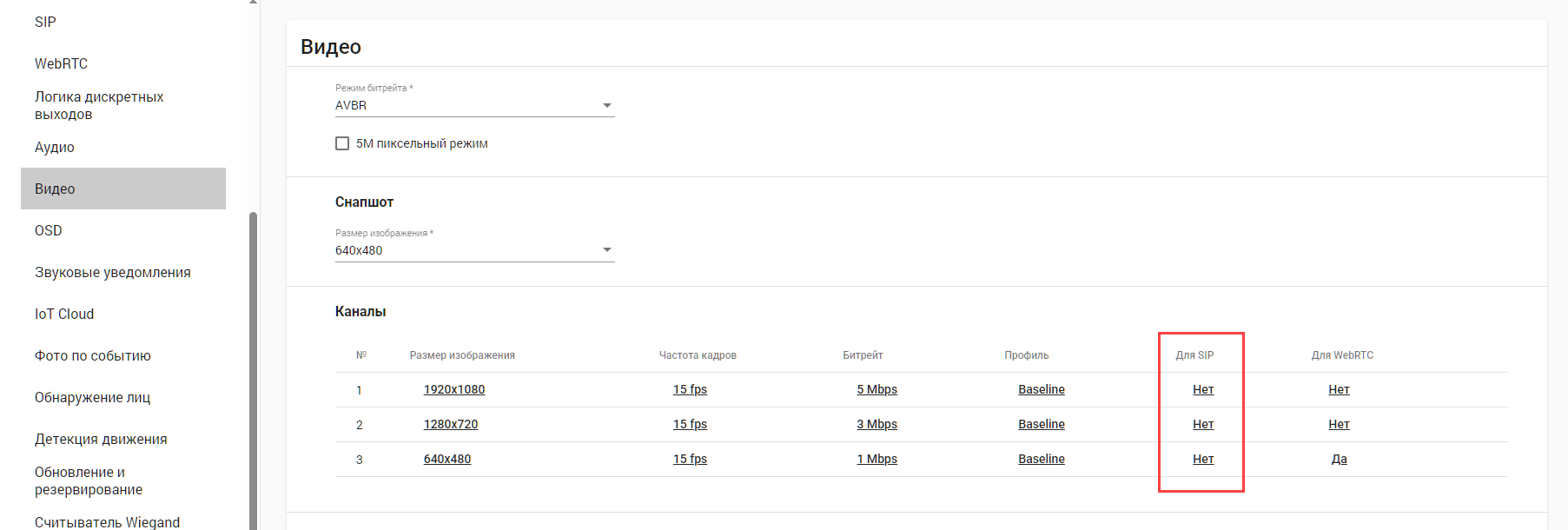
Task: Open Логика дискретных выходов page
Action: (99, 105)
